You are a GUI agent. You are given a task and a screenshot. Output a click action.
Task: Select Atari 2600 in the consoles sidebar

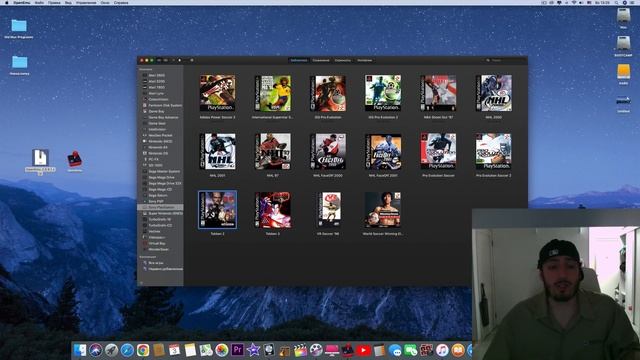(x=157, y=76)
